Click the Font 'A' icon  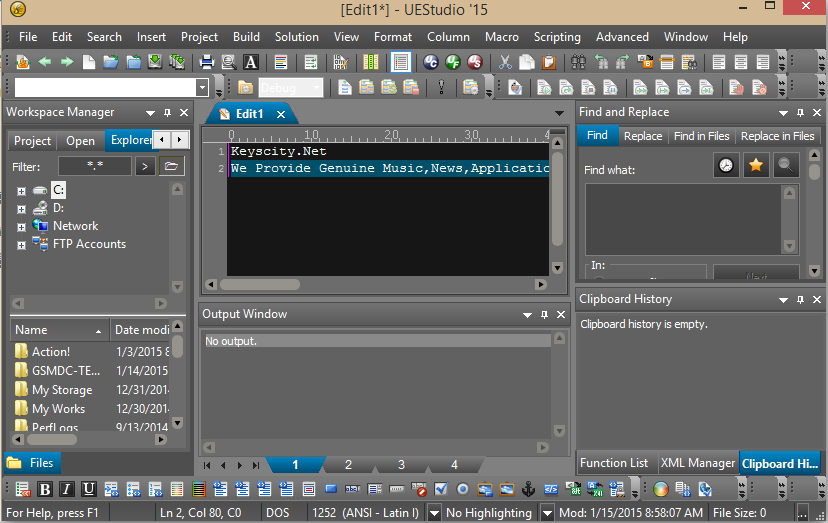[251, 62]
